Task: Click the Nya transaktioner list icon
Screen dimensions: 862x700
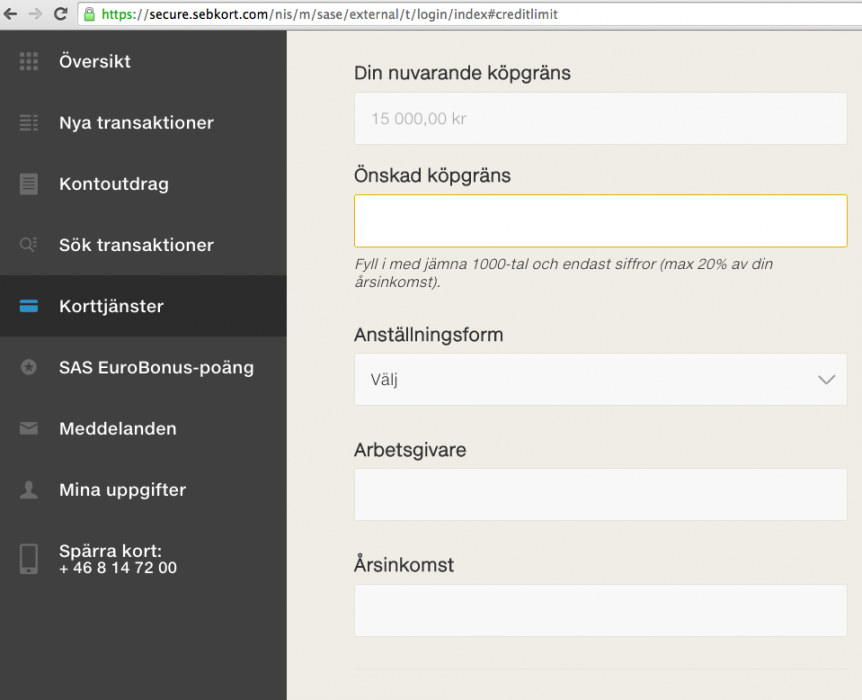Action: tap(29, 123)
